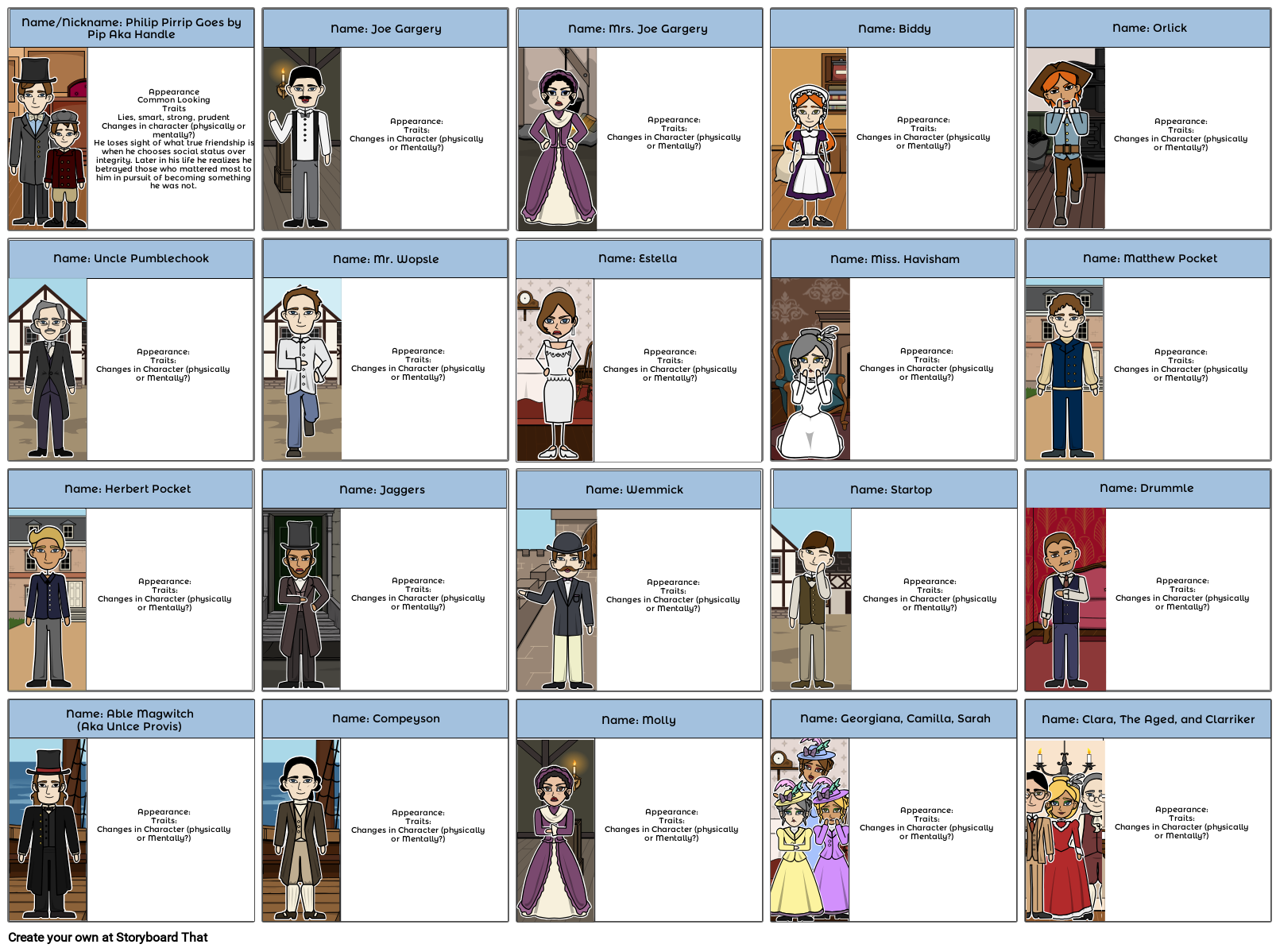Select the Joe Gargery character image
Image resolution: width=1280 pixels, height=952 pixels.
302,139
